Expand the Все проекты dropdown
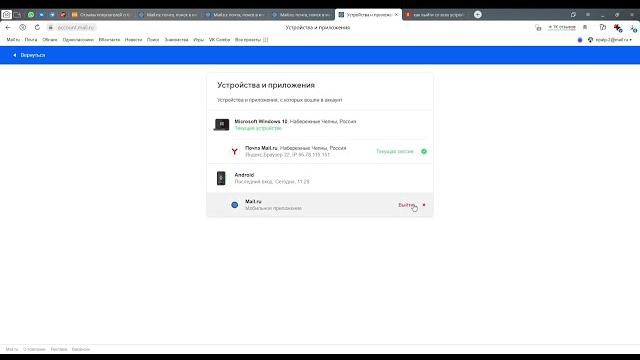The width and height of the screenshot is (640, 360). (x=251, y=40)
